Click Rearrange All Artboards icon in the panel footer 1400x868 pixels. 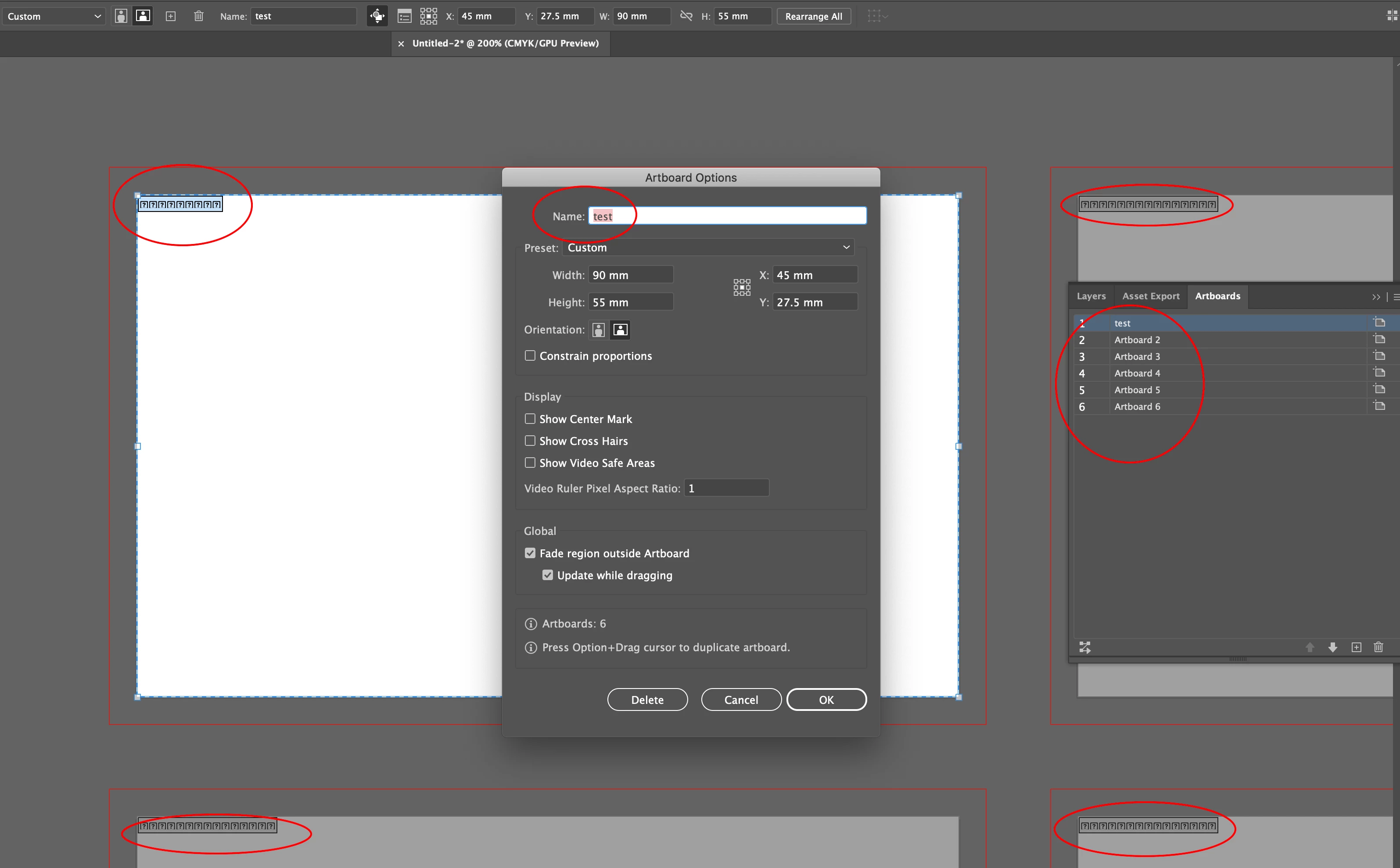tap(1084, 648)
